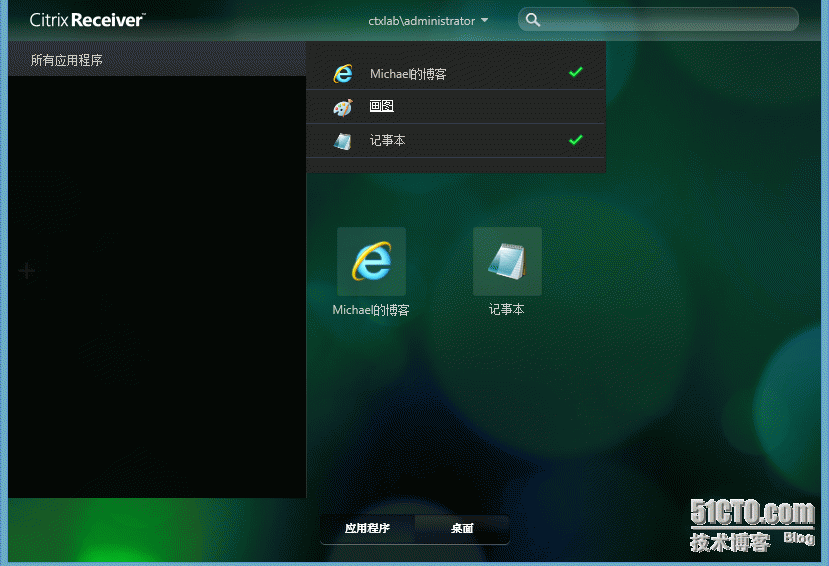Image resolution: width=829 pixels, height=566 pixels.
Task: Open the 所有应用程序 category header
Action: pyautogui.click(x=157, y=60)
